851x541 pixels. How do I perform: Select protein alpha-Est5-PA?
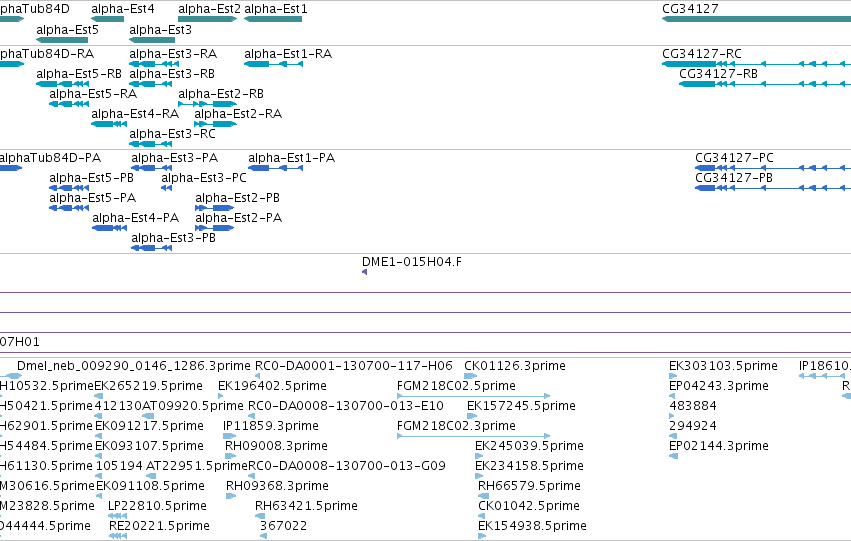pyautogui.click(x=69, y=208)
